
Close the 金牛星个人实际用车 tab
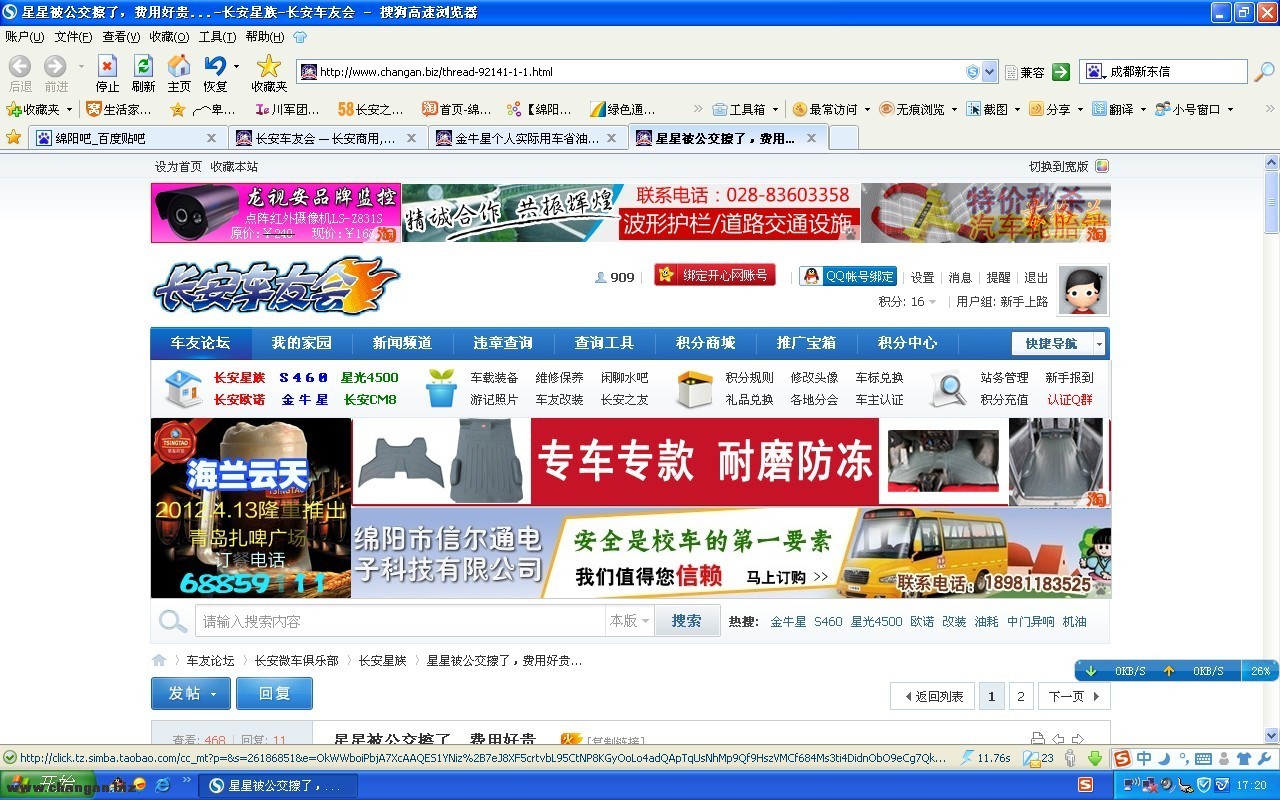tap(611, 138)
